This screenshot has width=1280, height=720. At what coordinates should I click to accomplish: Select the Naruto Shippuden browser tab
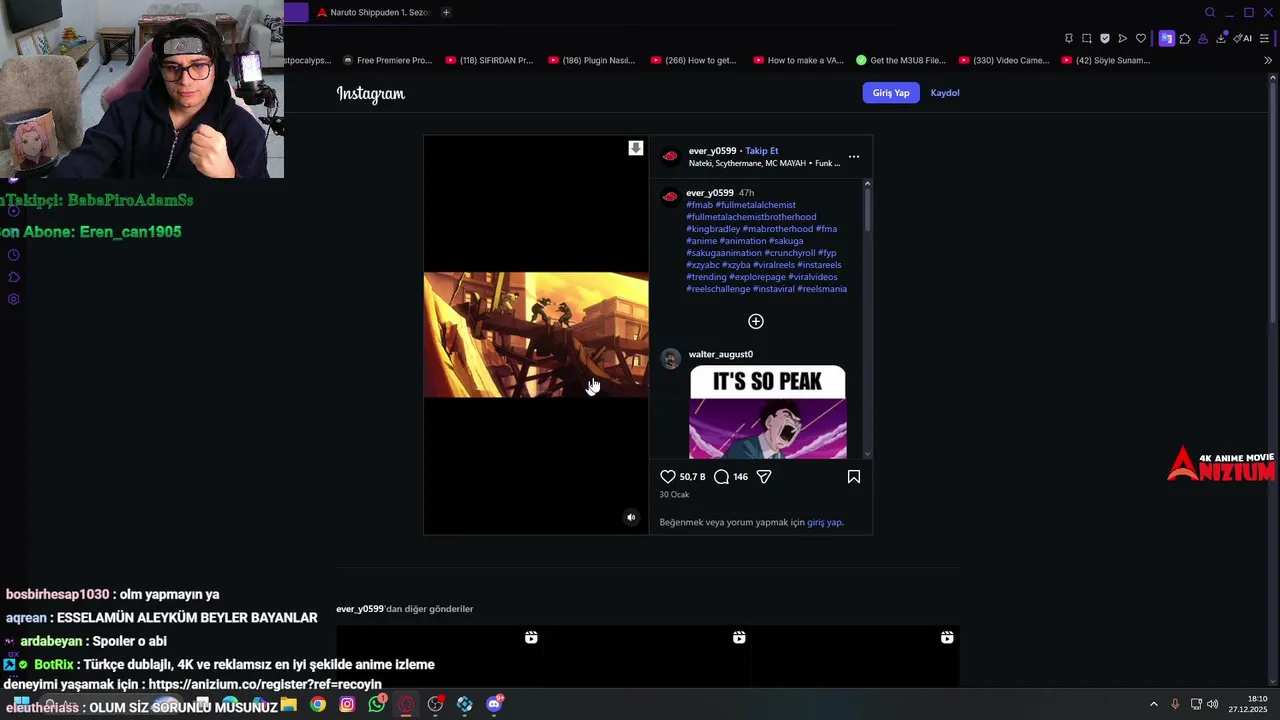(x=371, y=12)
